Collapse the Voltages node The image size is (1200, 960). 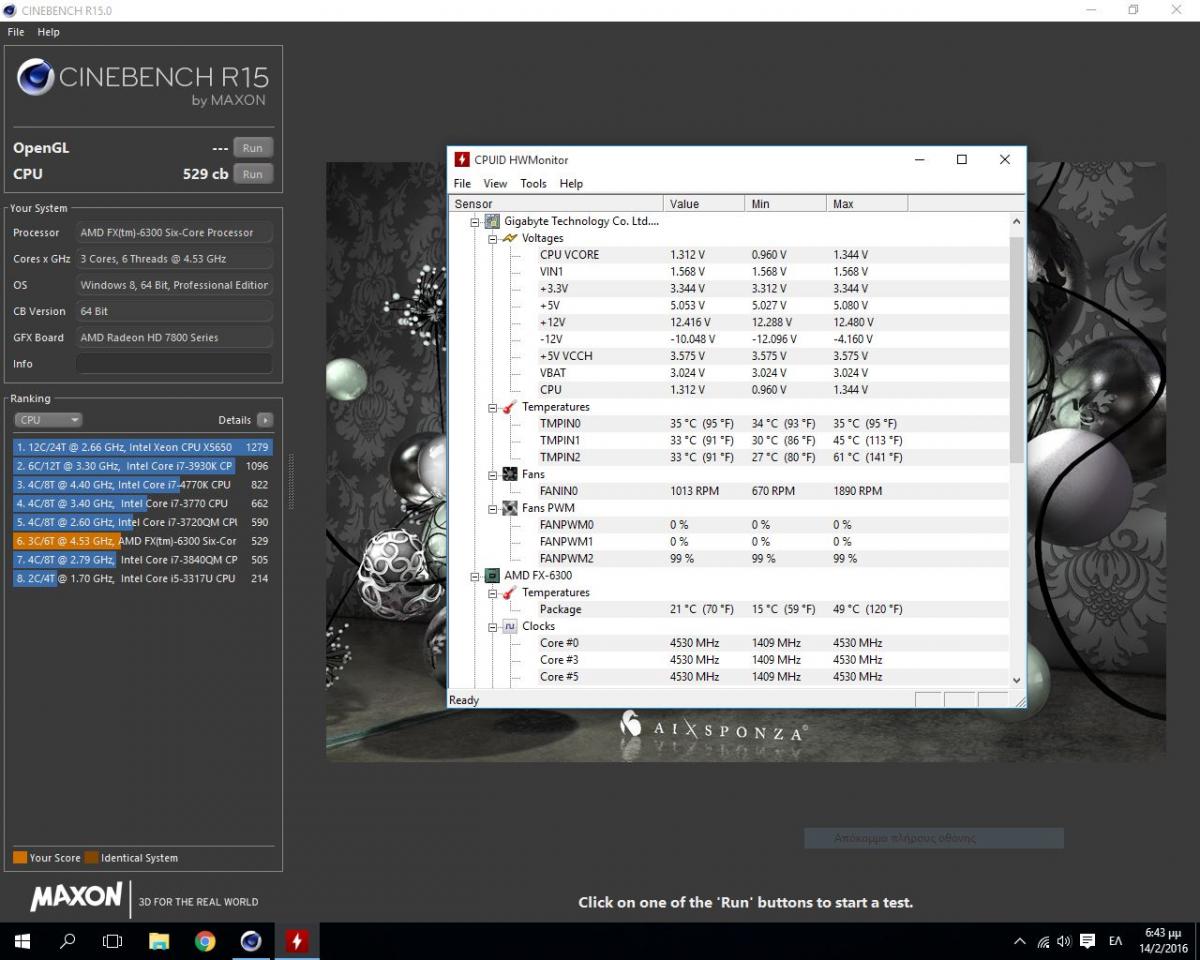coord(492,238)
